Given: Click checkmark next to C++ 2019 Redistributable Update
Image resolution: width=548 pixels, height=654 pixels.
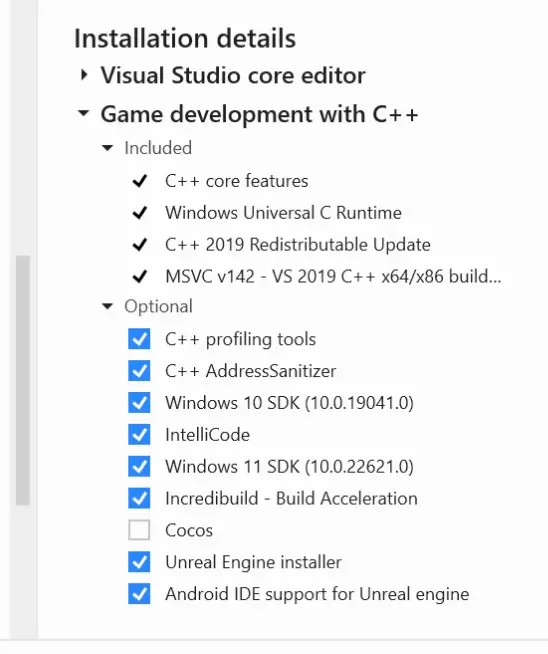Looking at the screenshot, I should 140,244.
